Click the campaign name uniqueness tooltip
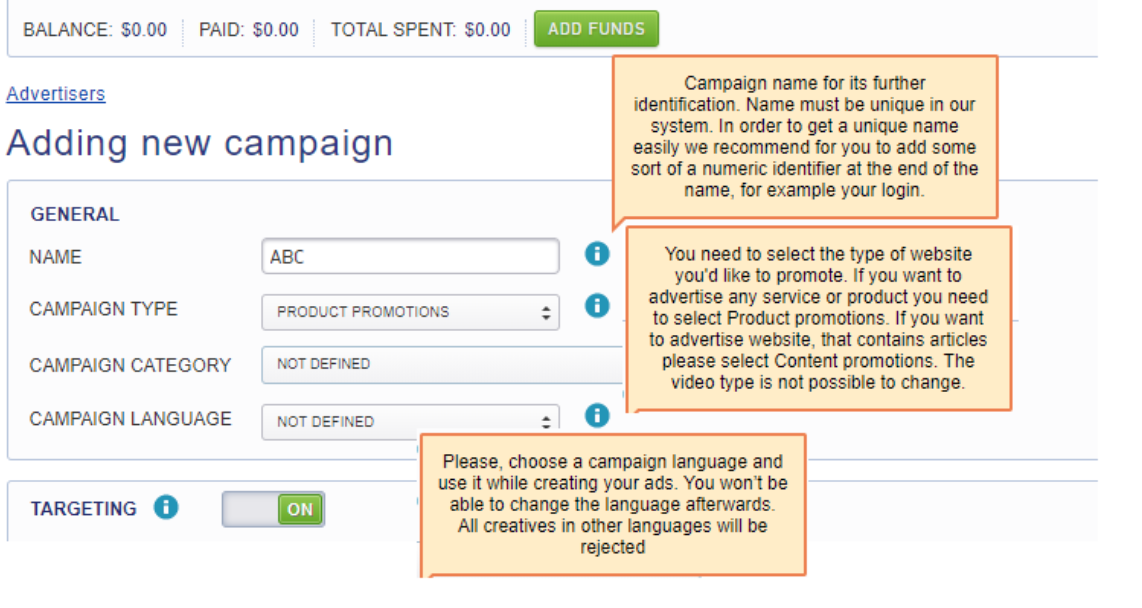 coord(804,137)
